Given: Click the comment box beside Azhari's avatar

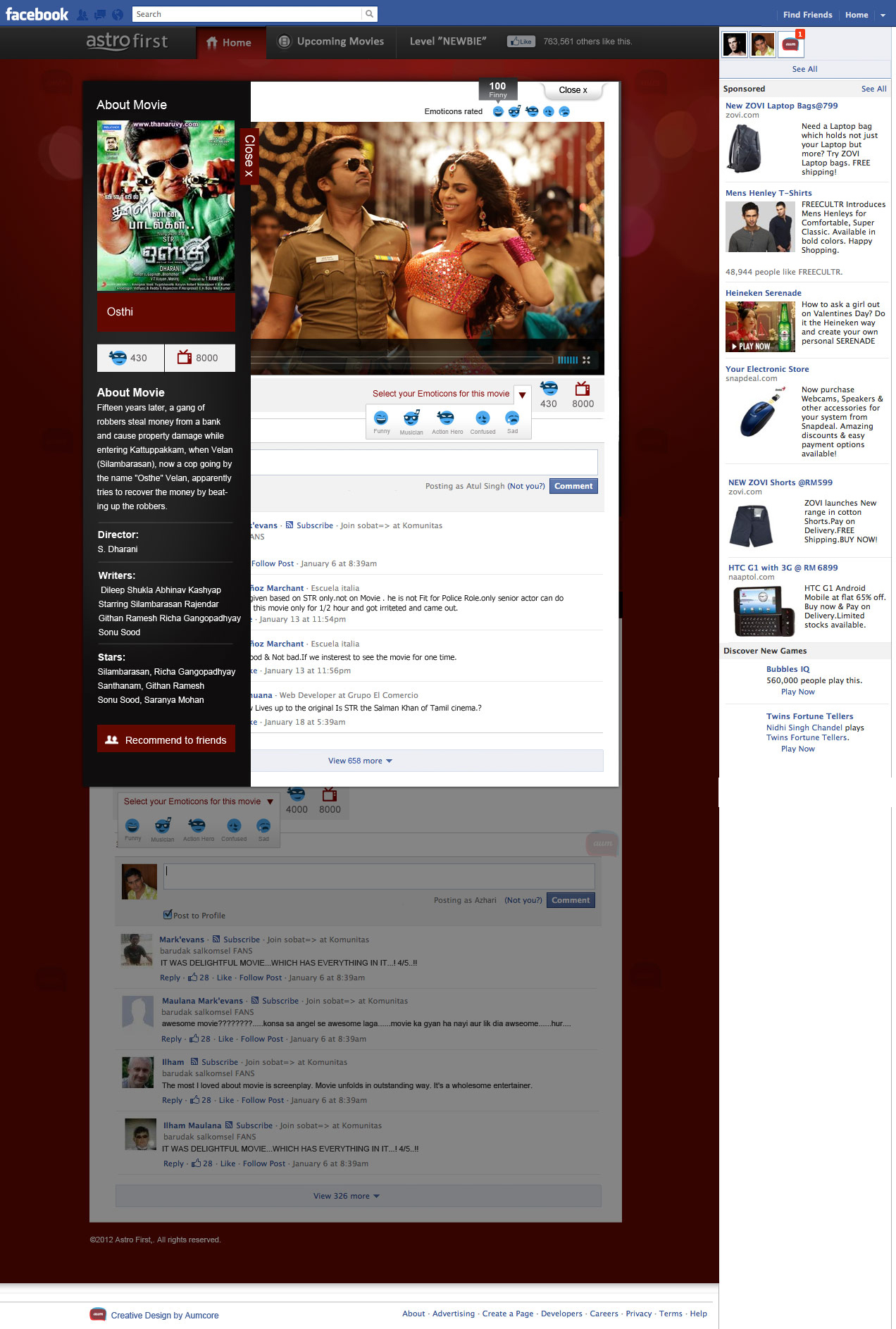Looking at the screenshot, I should 380,876.
